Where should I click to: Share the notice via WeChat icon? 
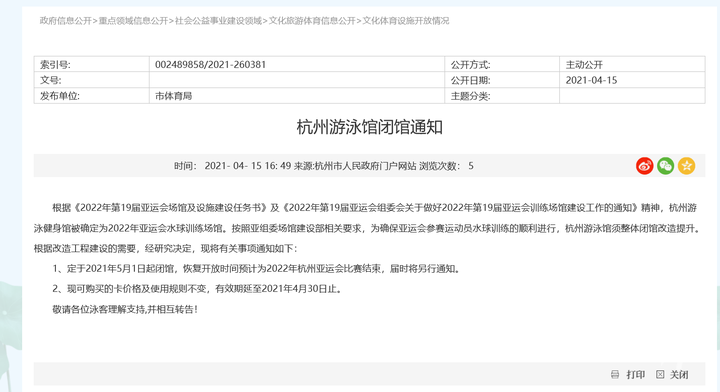(x=666, y=166)
